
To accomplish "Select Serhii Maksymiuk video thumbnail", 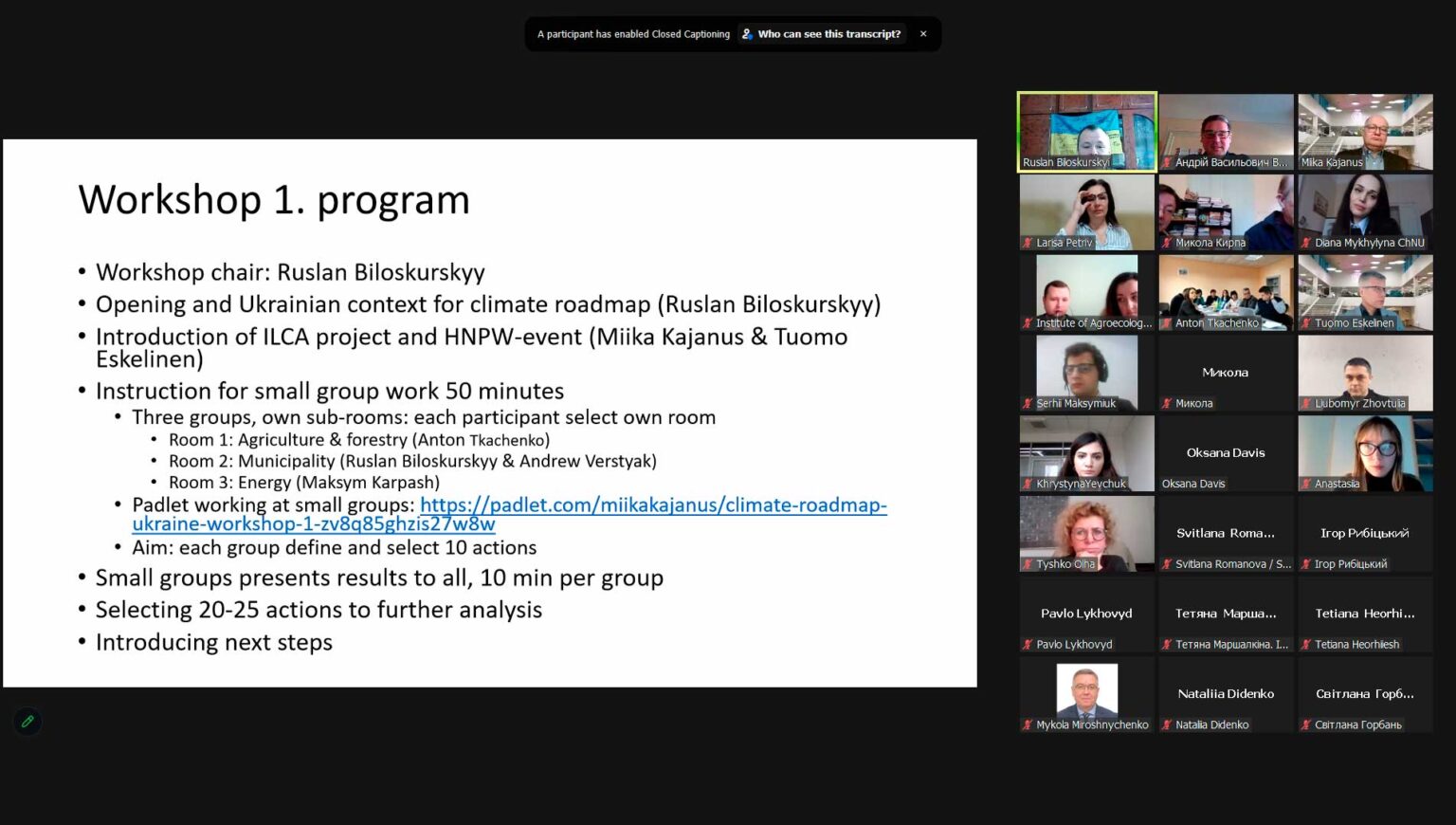I will 1087,374.
